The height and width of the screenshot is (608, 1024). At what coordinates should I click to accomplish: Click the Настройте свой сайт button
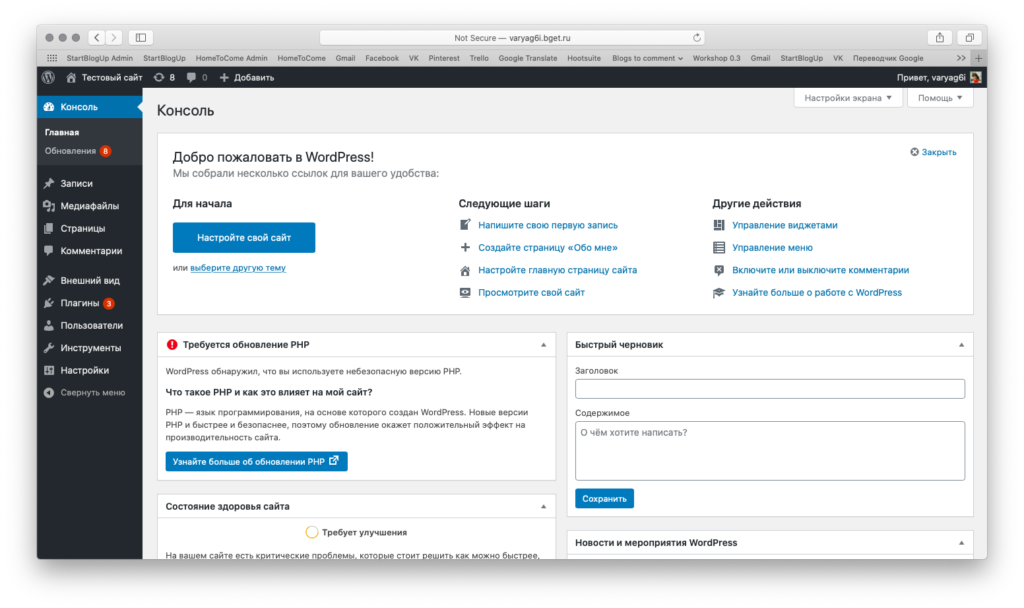[244, 238]
